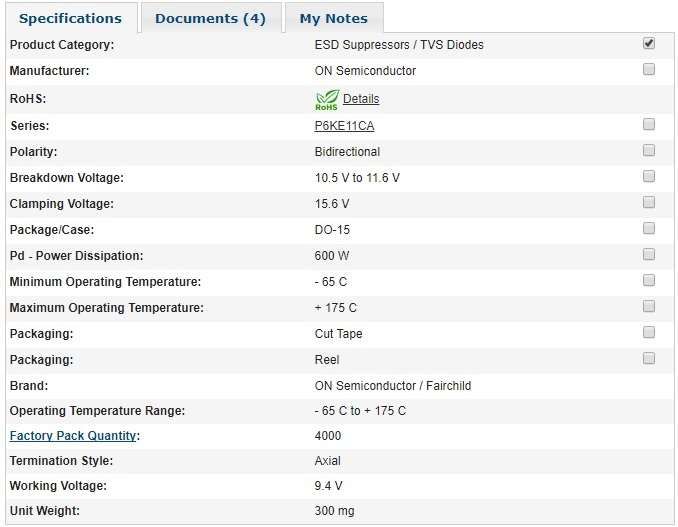The width and height of the screenshot is (678, 527).
Task: Click the Factory Pack Quantity link
Action: point(73,436)
